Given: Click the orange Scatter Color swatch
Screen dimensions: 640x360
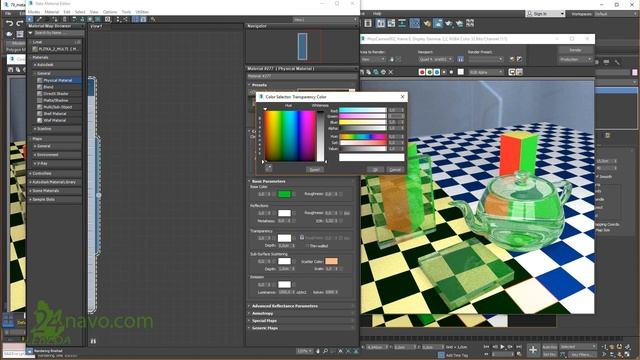Looking at the screenshot, I should point(331,261).
